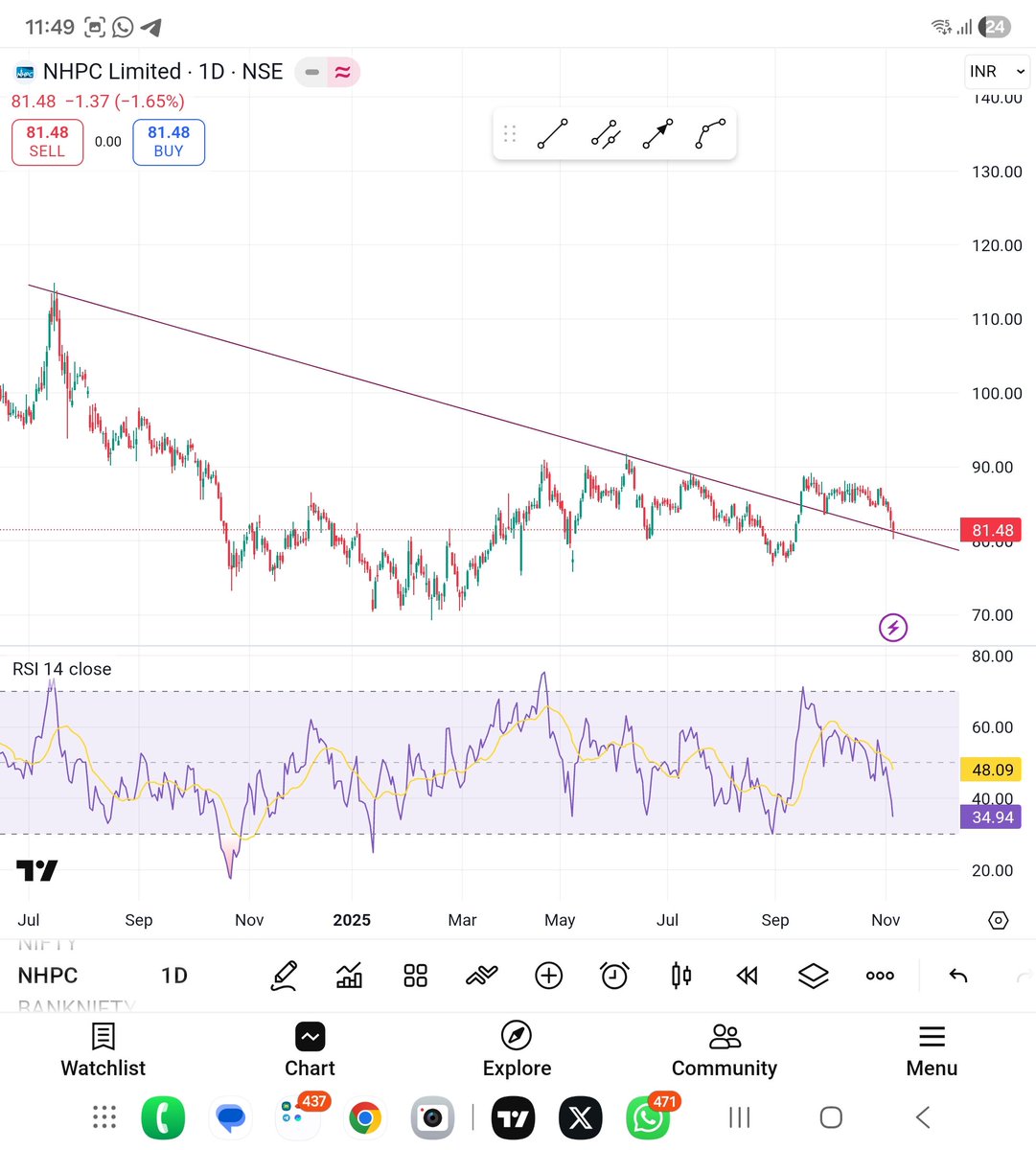Image resolution: width=1036 pixels, height=1150 pixels.
Task: Grab the drawing toolbar drag handle
Action: (510, 134)
